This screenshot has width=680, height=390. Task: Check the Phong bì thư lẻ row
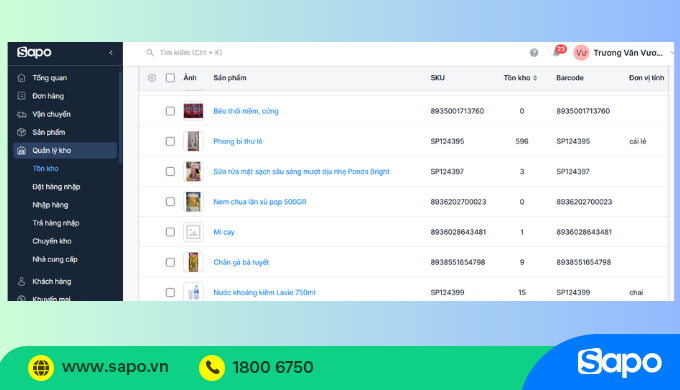click(x=170, y=141)
